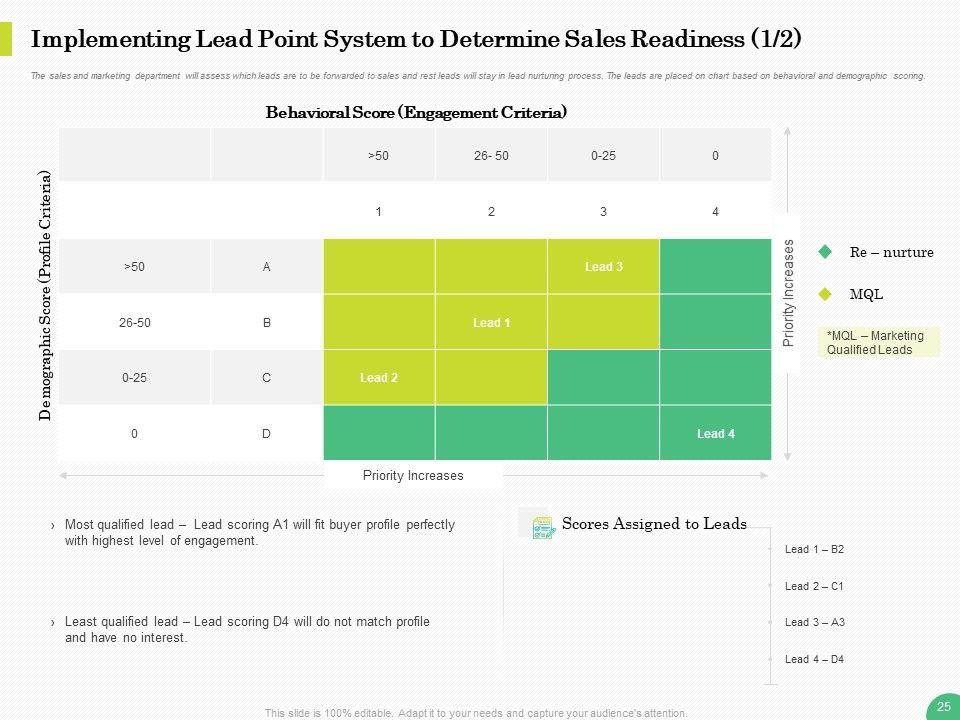Viewport: 960px width, 720px height.
Task: Click the '>50' behavioral score column header
Action: click(x=379, y=156)
